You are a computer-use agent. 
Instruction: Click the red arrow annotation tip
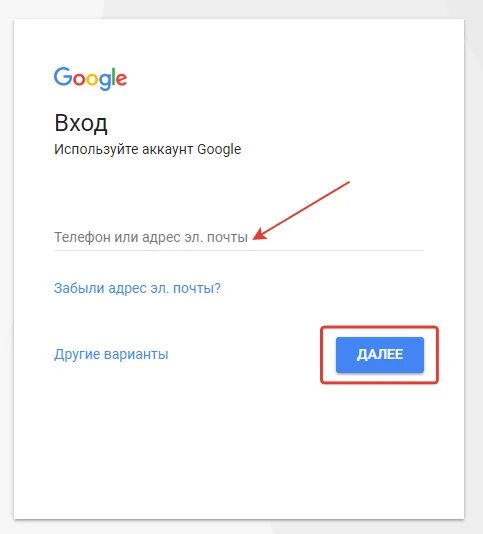coord(255,238)
